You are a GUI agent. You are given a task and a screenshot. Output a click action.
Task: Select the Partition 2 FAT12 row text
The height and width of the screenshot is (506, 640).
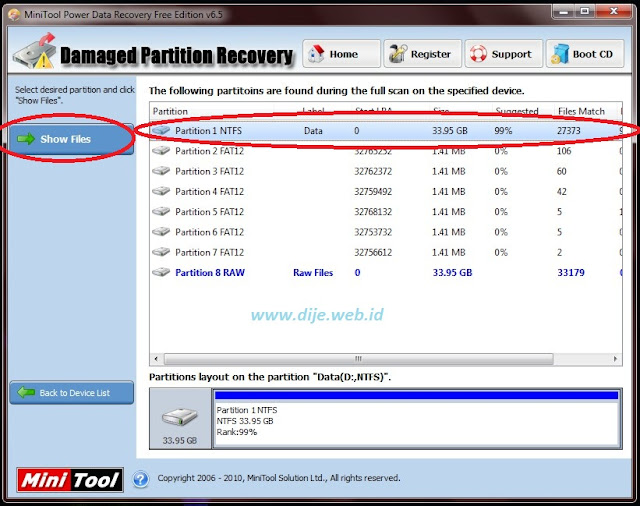[209, 151]
